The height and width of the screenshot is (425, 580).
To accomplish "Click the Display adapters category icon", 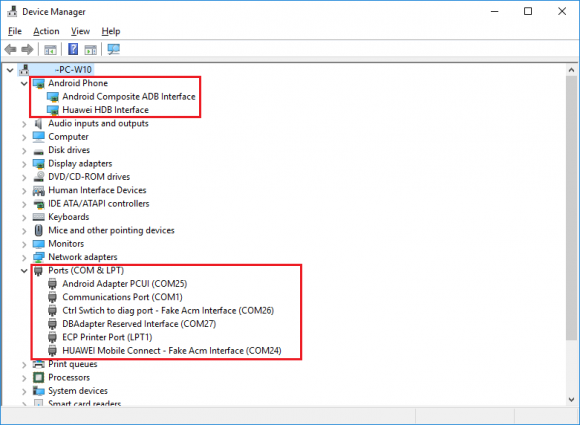I will point(38,163).
